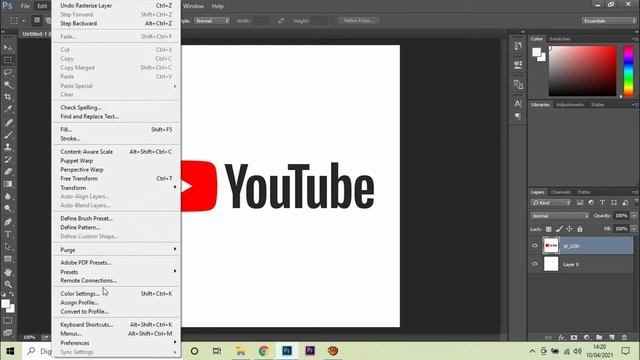Expand the Presets submenu
The image size is (640, 360).
coord(116,272)
